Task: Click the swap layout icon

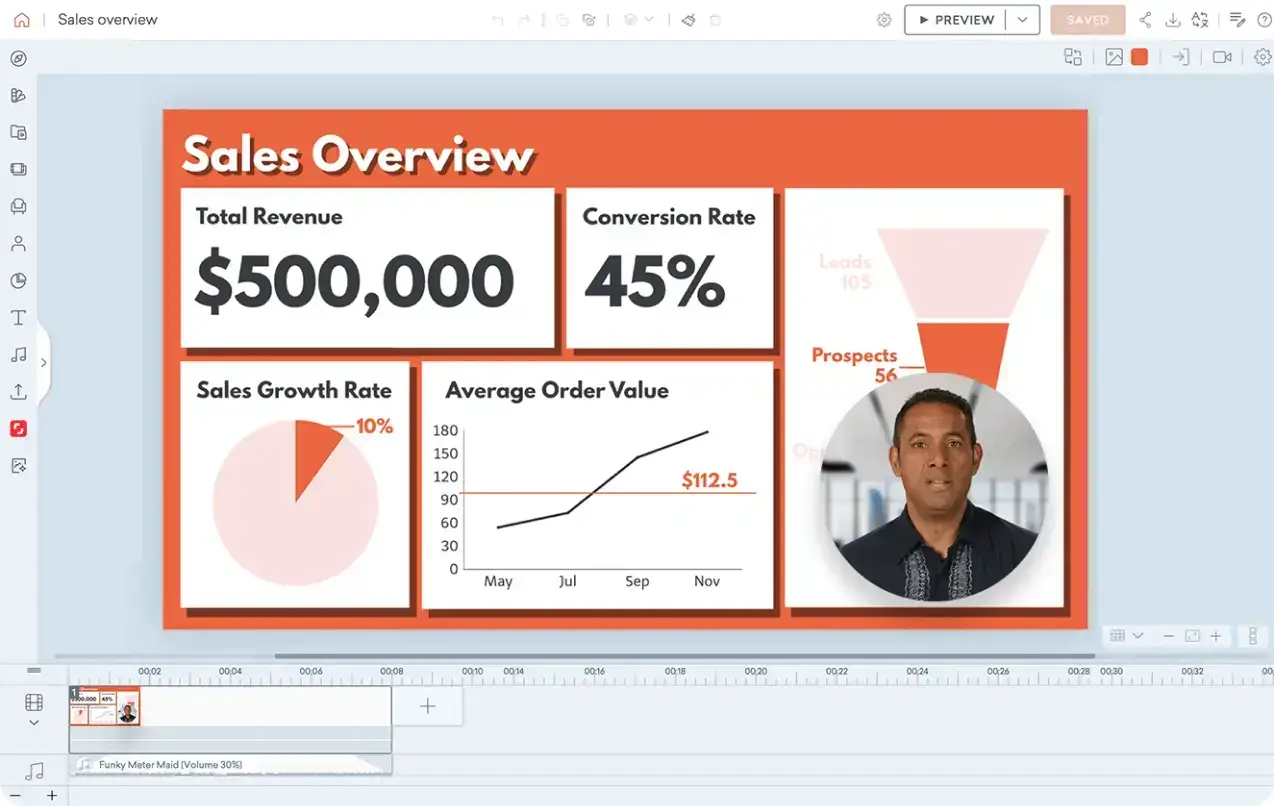Action: tap(1073, 57)
